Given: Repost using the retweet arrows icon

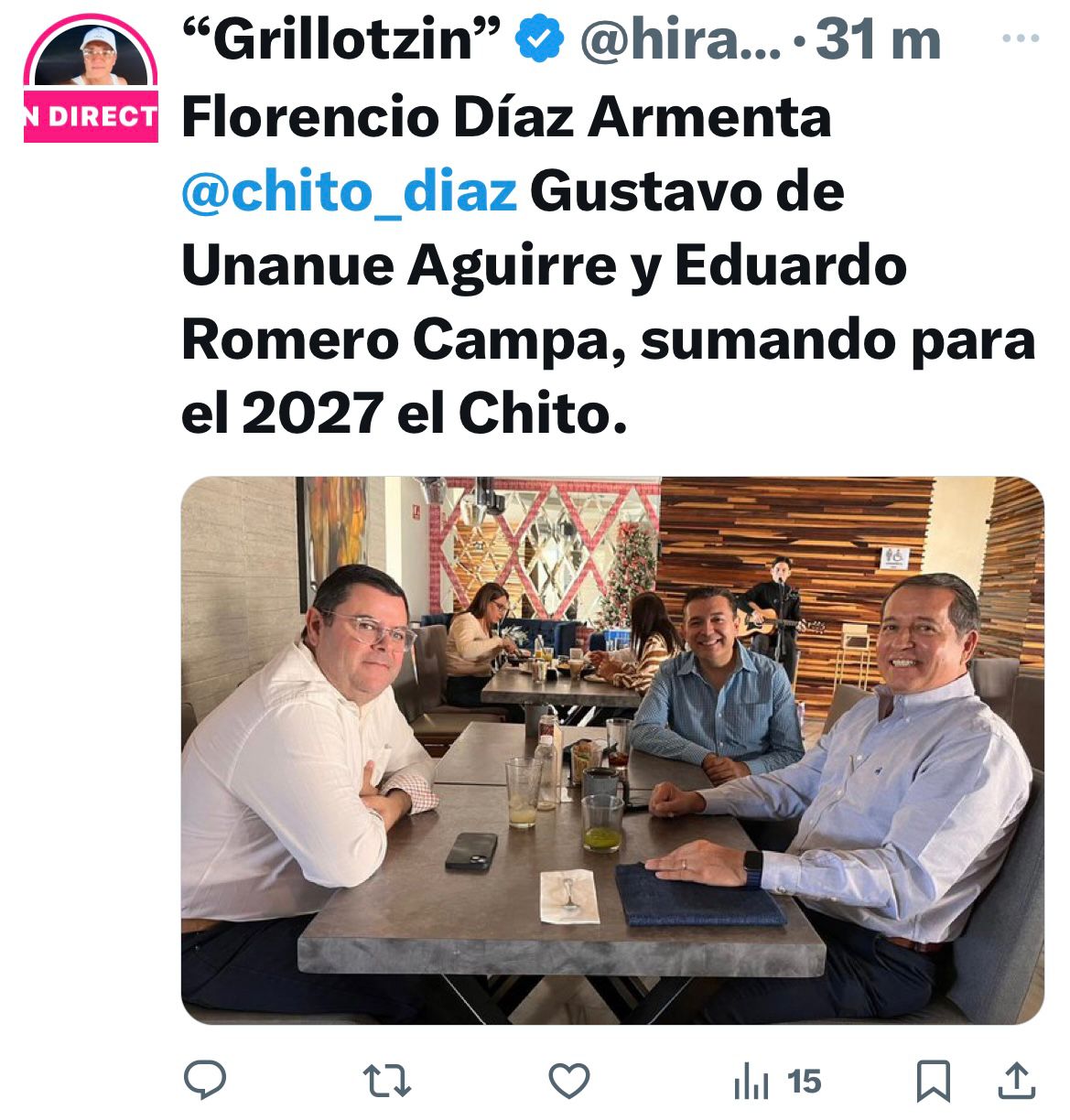Looking at the screenshot, I should tap(387, 1082).
